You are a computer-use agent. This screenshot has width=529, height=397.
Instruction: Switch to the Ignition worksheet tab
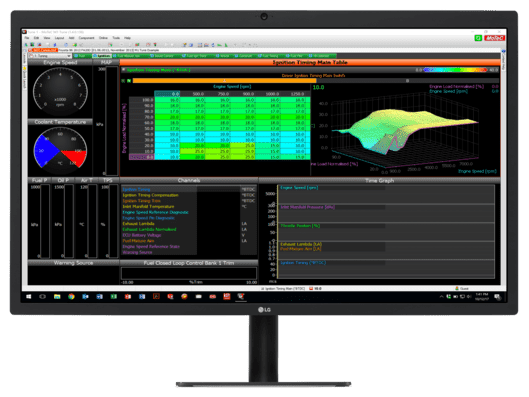point(102,56)
